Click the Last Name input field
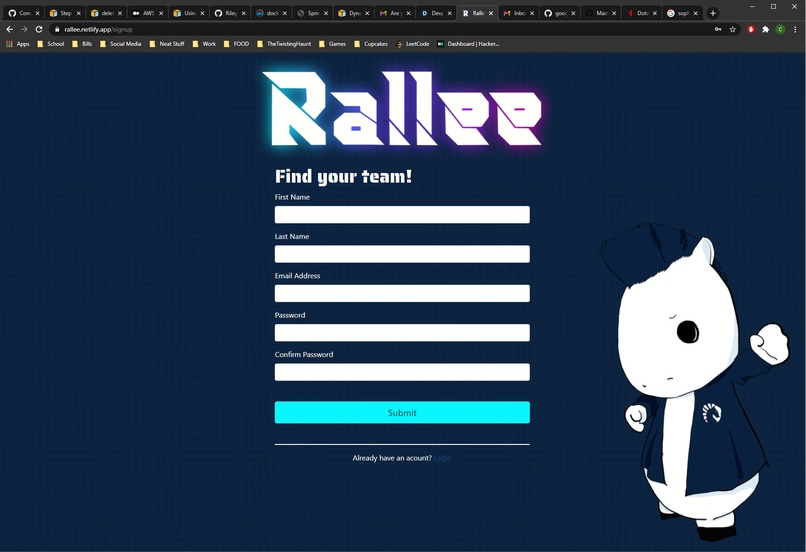This screenshot has width=806, height=552. coord(402,254)
